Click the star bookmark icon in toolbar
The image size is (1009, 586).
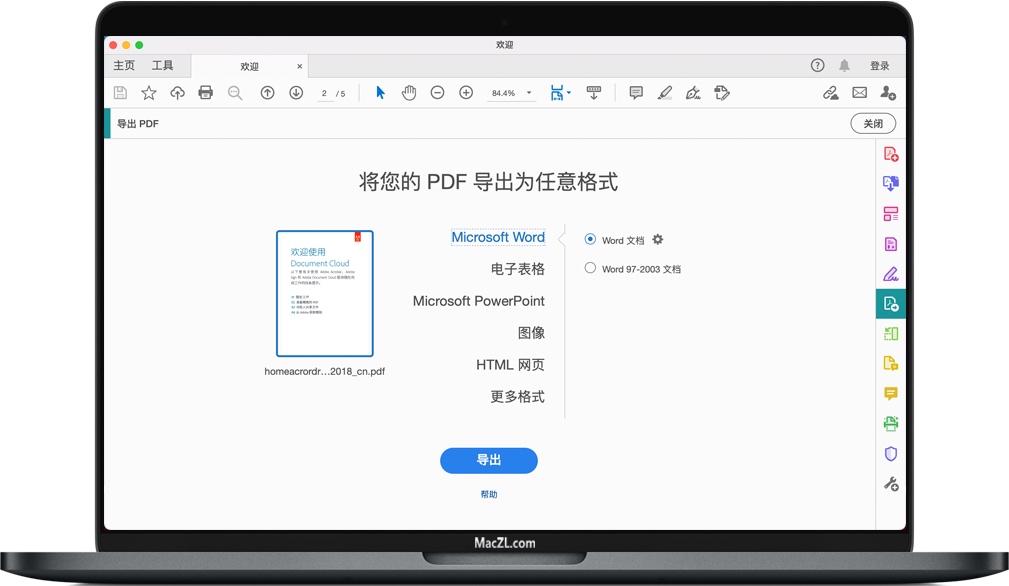(x=149, y=93)
